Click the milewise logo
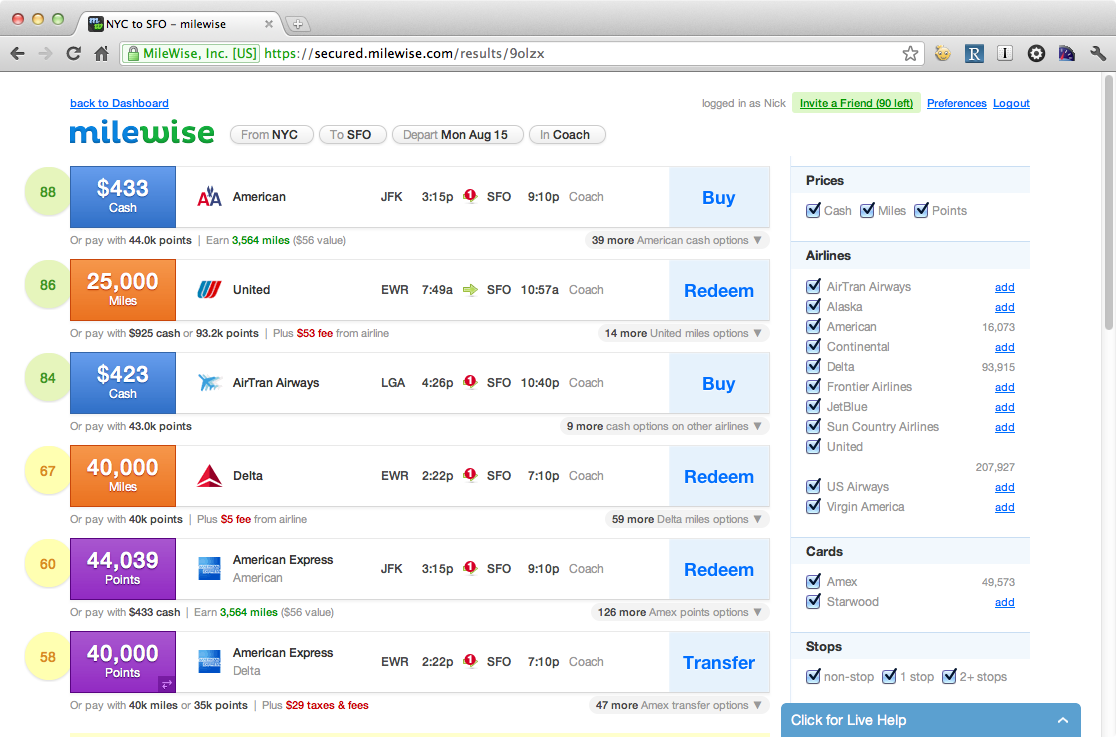The width and height of the screenshot is (1116, 737). point(142,132)
